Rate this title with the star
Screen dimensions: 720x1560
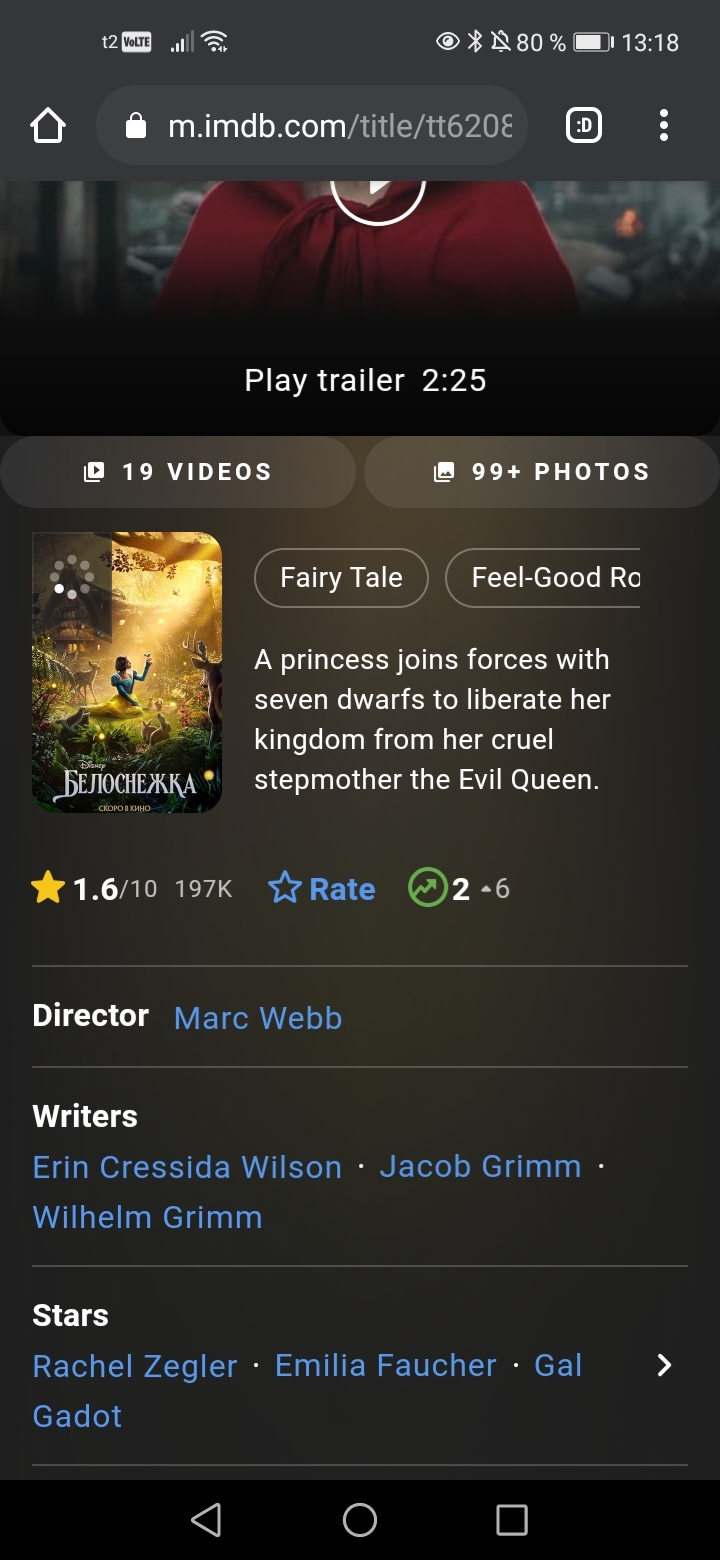tap(322, 888)
